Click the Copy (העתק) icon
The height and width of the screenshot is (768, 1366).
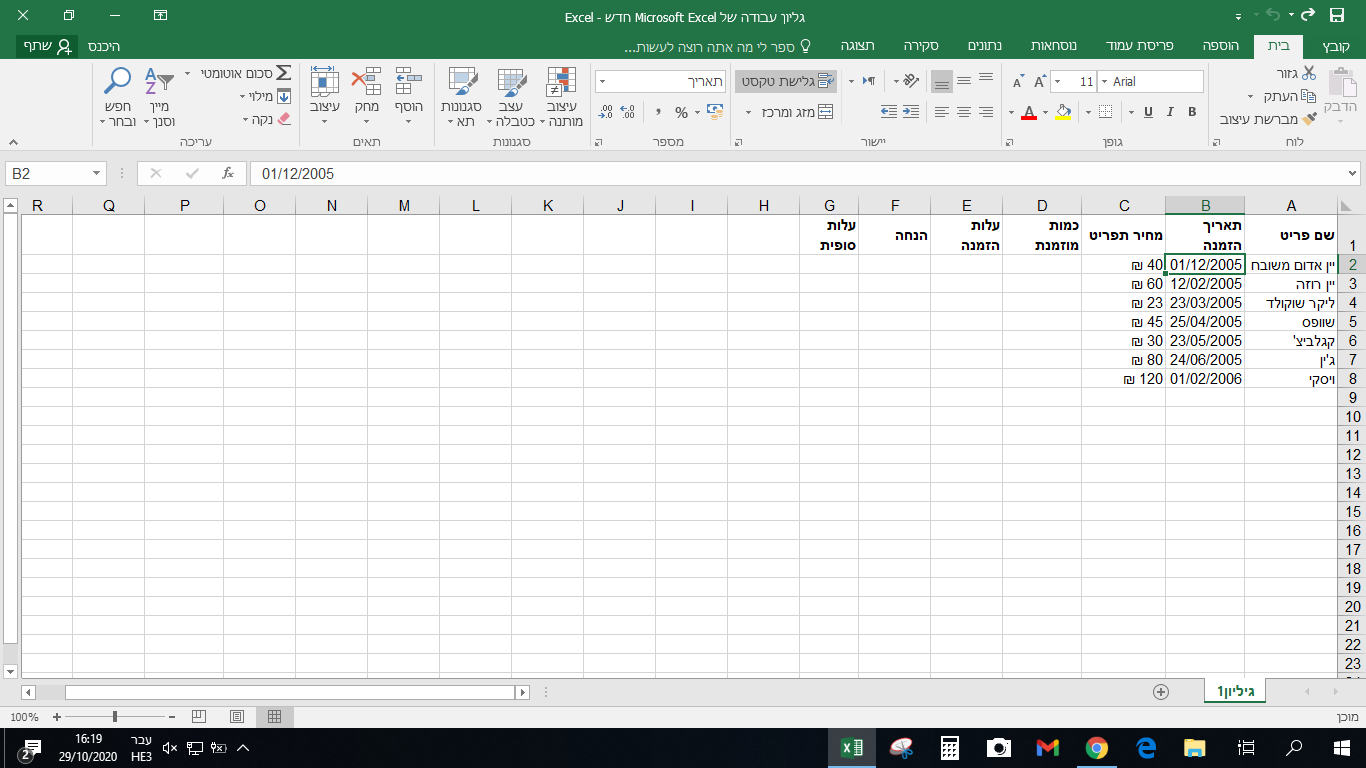[x=1309, y=96]
